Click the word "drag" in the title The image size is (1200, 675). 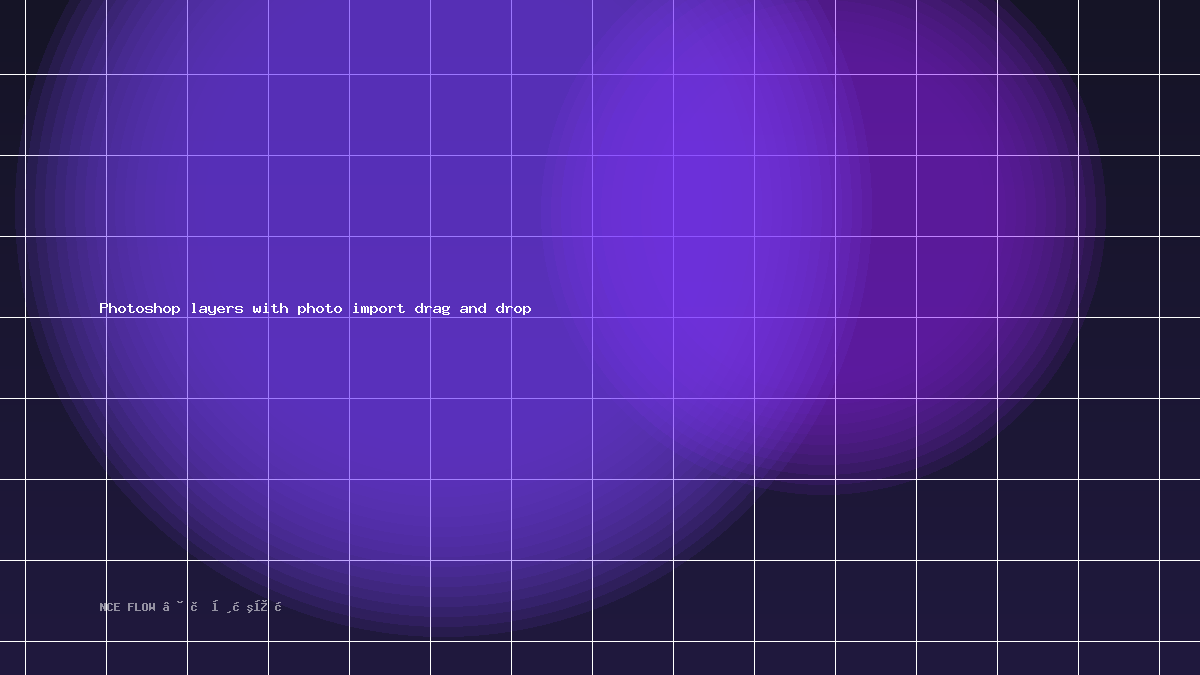pos(433,309)
